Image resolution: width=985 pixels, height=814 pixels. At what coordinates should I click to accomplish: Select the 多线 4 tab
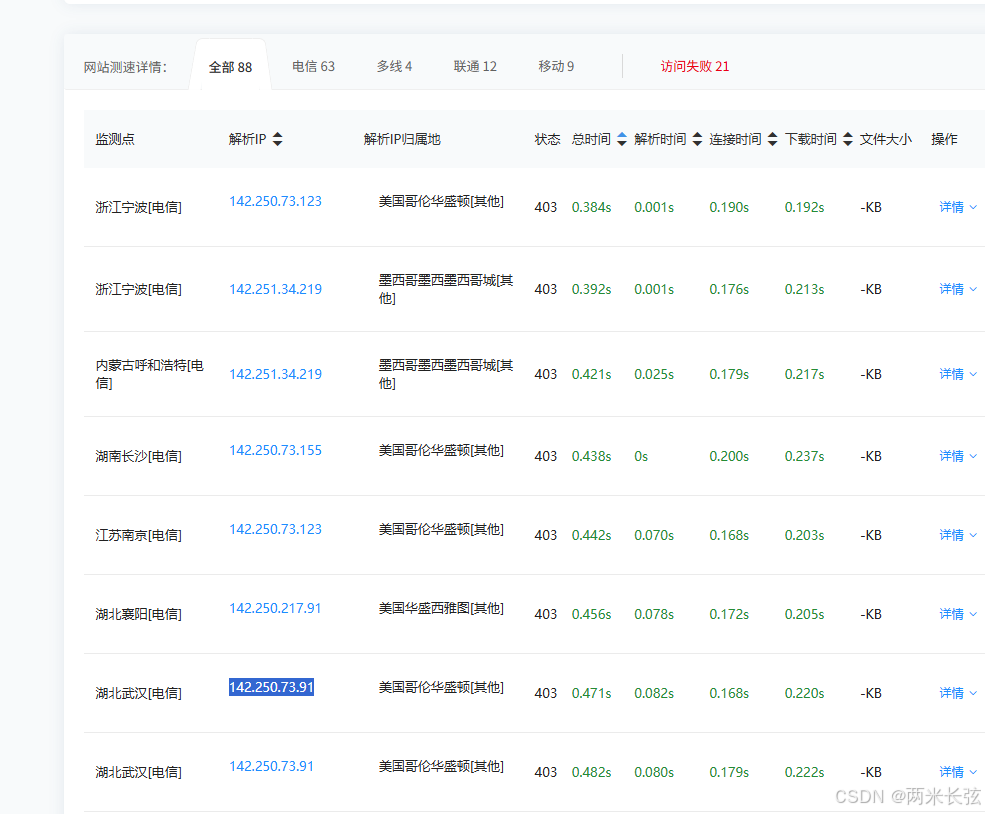pyautogui.click(x=394, y=66)
